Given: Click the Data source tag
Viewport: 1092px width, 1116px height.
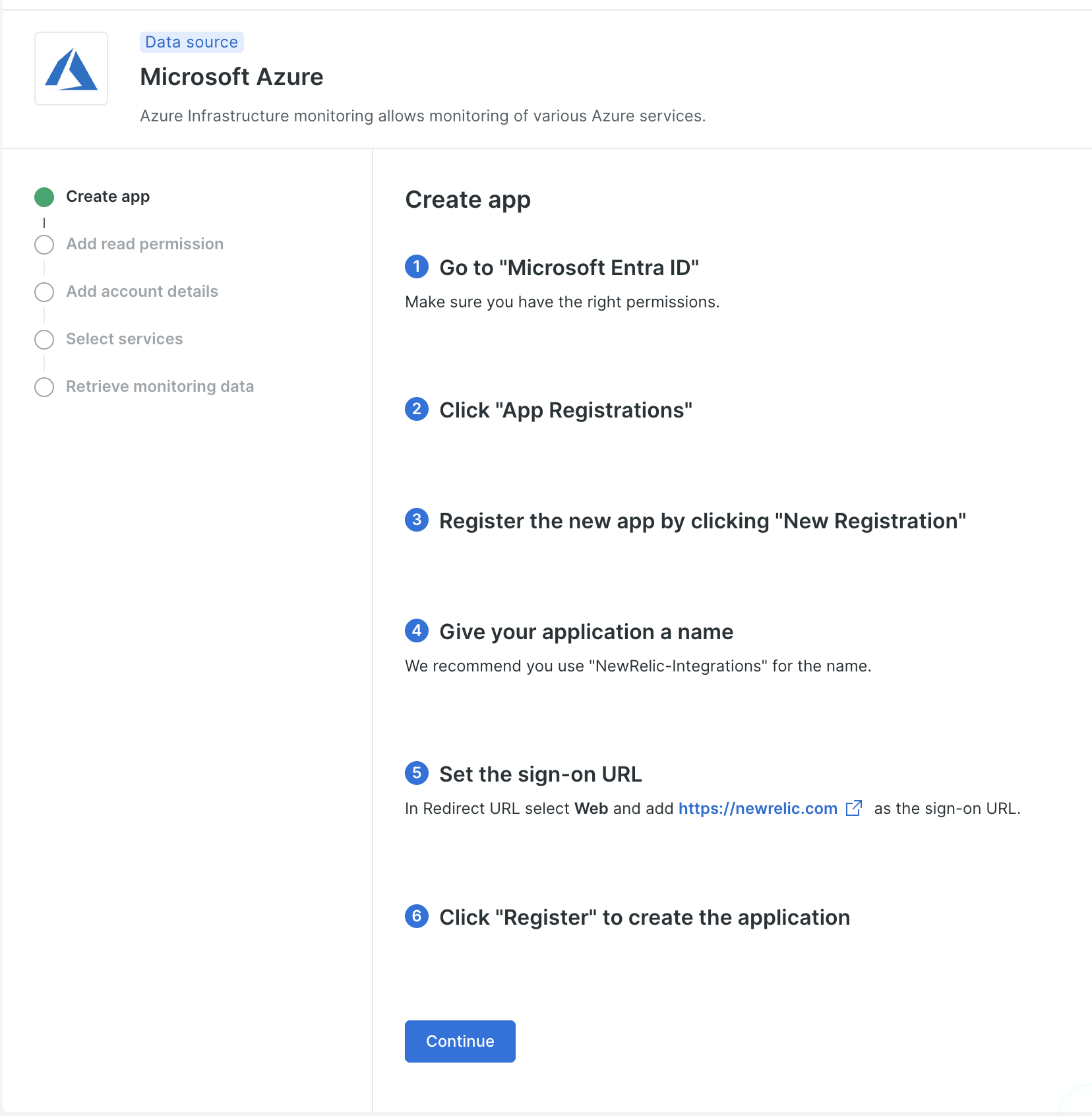Looking at the screenshot, I should point(191,42).
